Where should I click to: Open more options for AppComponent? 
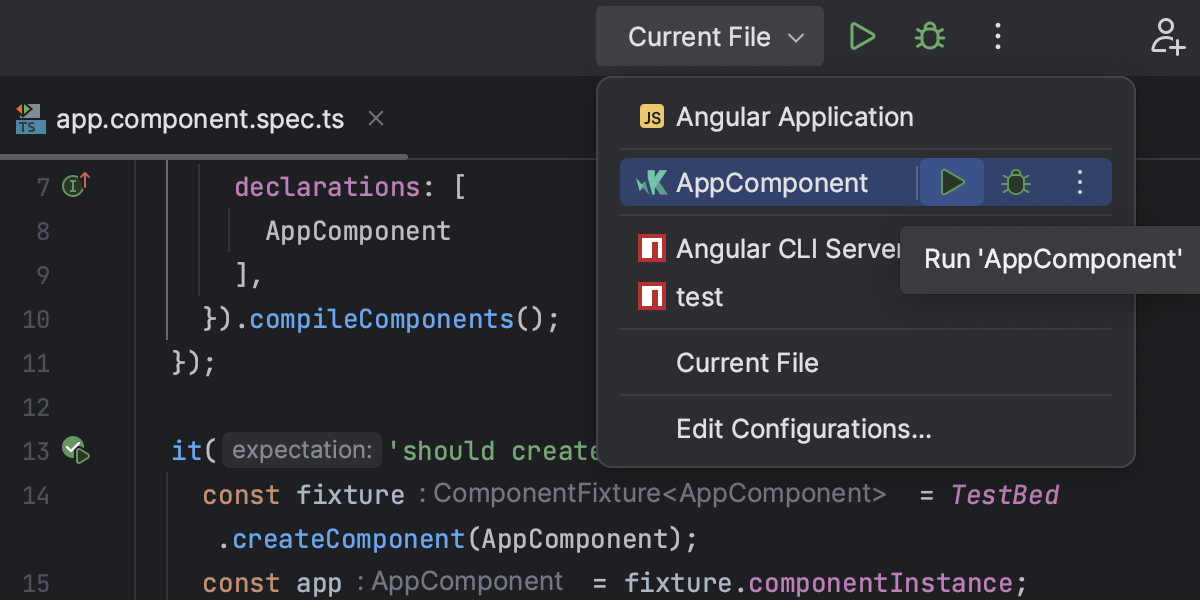click(x=1079, y=183)
